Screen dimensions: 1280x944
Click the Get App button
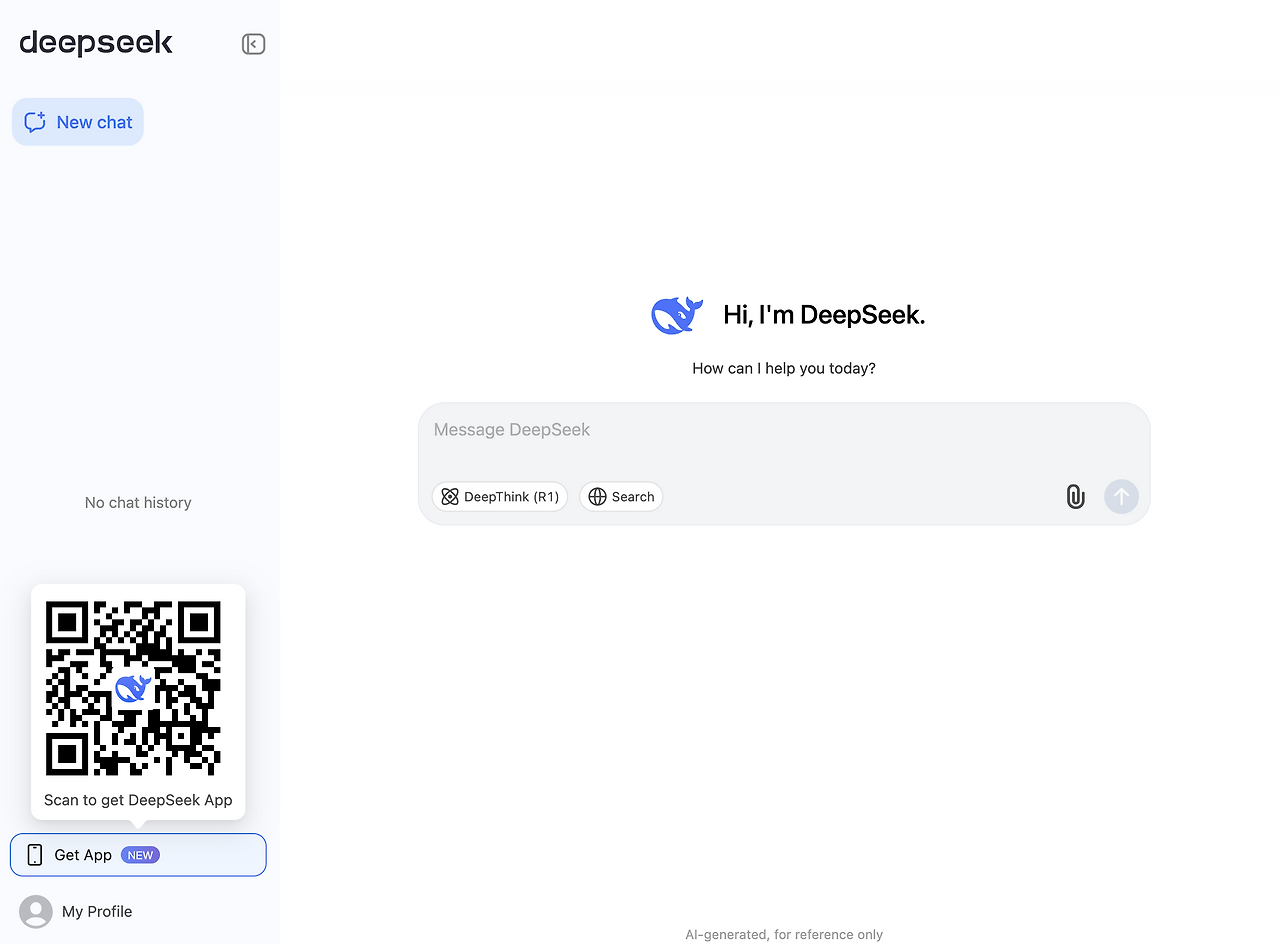[138, 855]
